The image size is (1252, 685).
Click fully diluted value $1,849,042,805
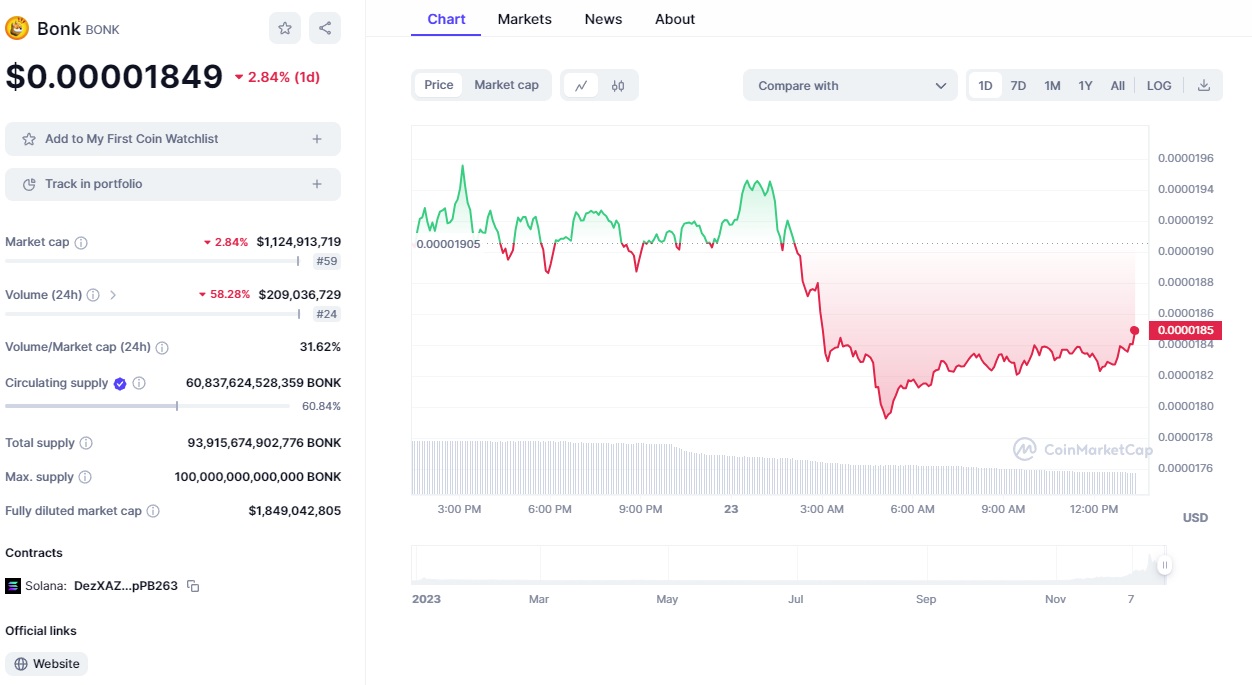295,511
